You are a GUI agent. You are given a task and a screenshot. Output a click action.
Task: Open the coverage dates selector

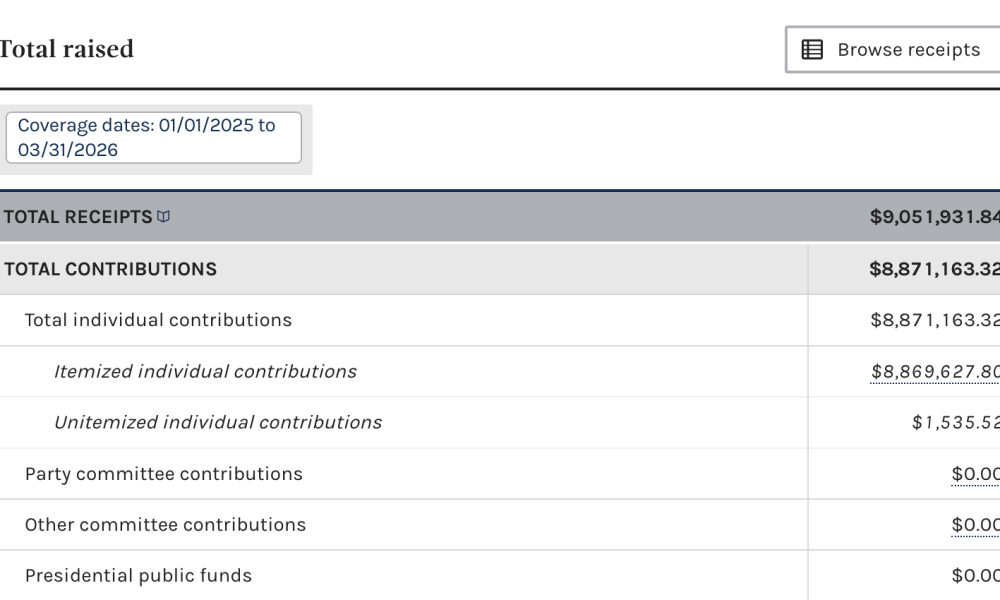pyautogui.click(x=153, y=138)
